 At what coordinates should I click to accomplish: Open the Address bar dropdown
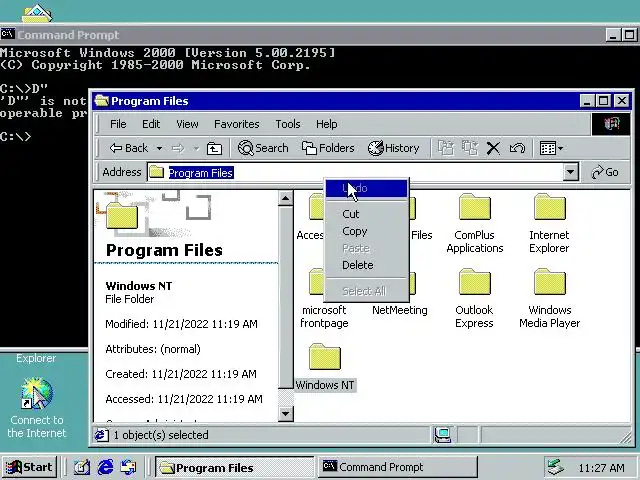tap(571, 172)
